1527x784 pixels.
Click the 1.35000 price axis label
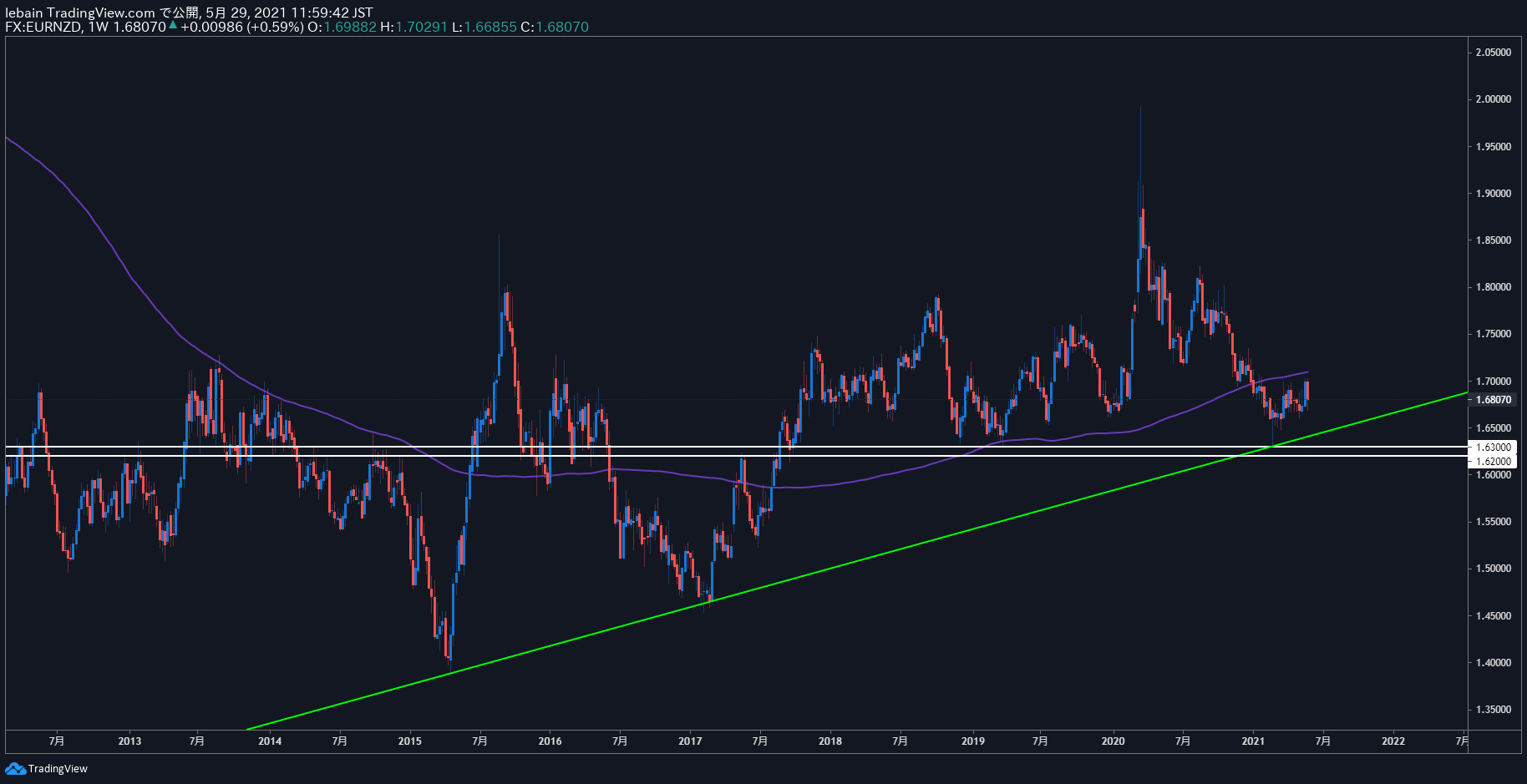pos(1494,710)
